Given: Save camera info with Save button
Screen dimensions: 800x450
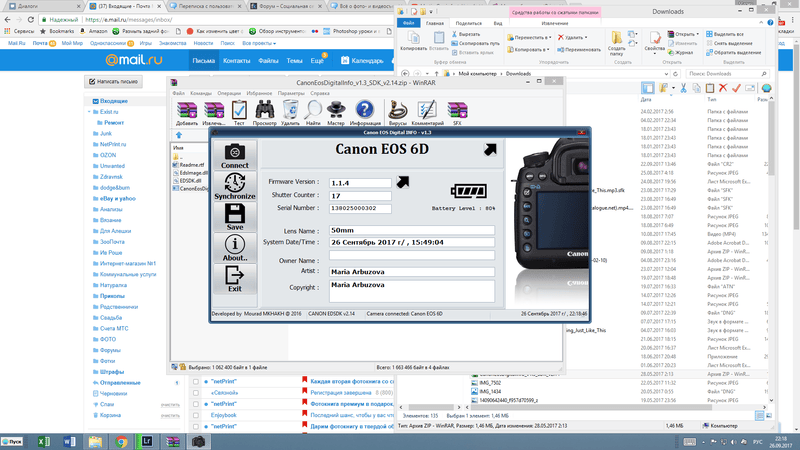Looking at the screenshot, I should coord(234,216).
